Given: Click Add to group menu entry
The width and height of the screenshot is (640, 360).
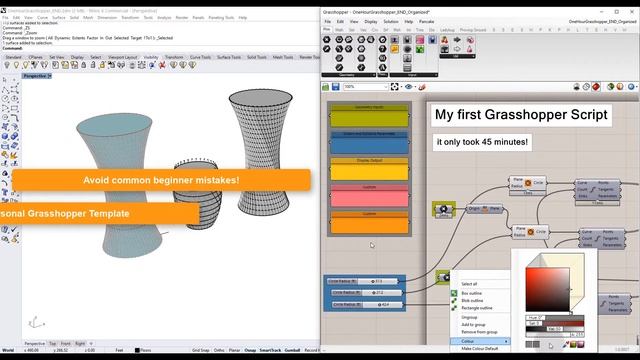Looking at the screenshot, I should click(x=473, y=324).
